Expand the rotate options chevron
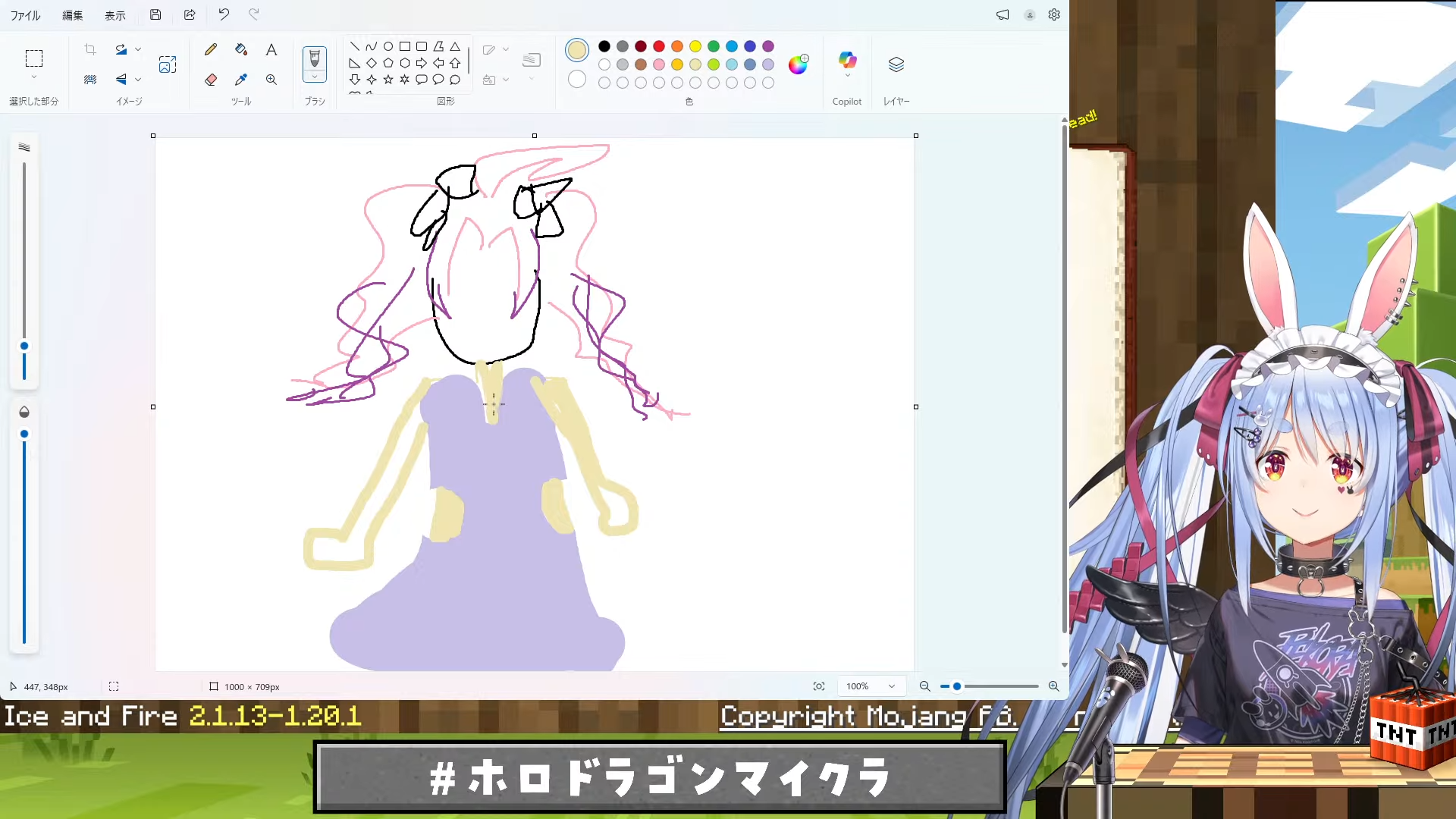 138,49
